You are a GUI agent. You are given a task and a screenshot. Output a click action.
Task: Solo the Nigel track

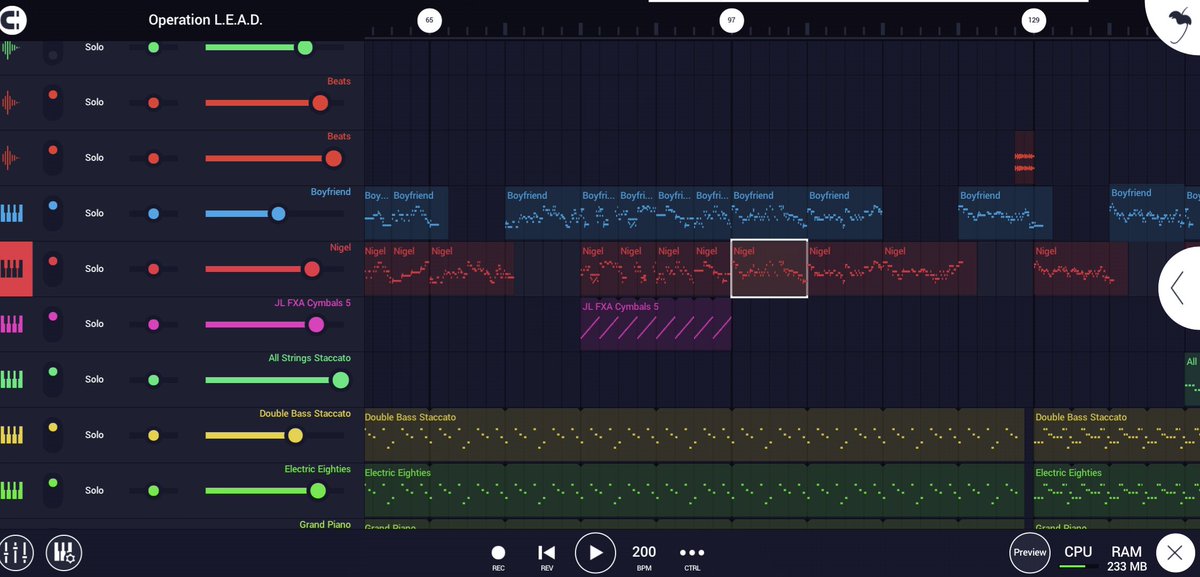click(x=94, y=269)
